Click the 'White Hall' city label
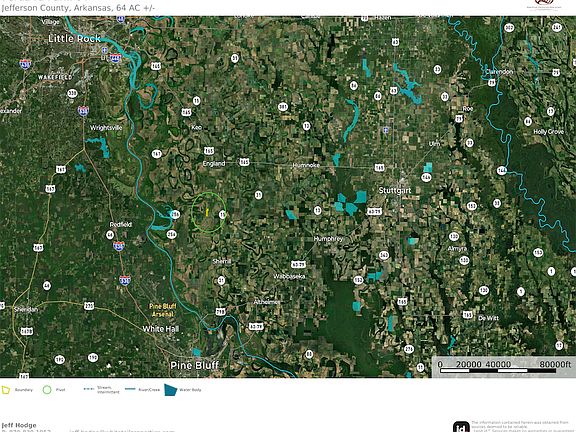This screenshot has height=432, width=576. [x=161, y=329]
